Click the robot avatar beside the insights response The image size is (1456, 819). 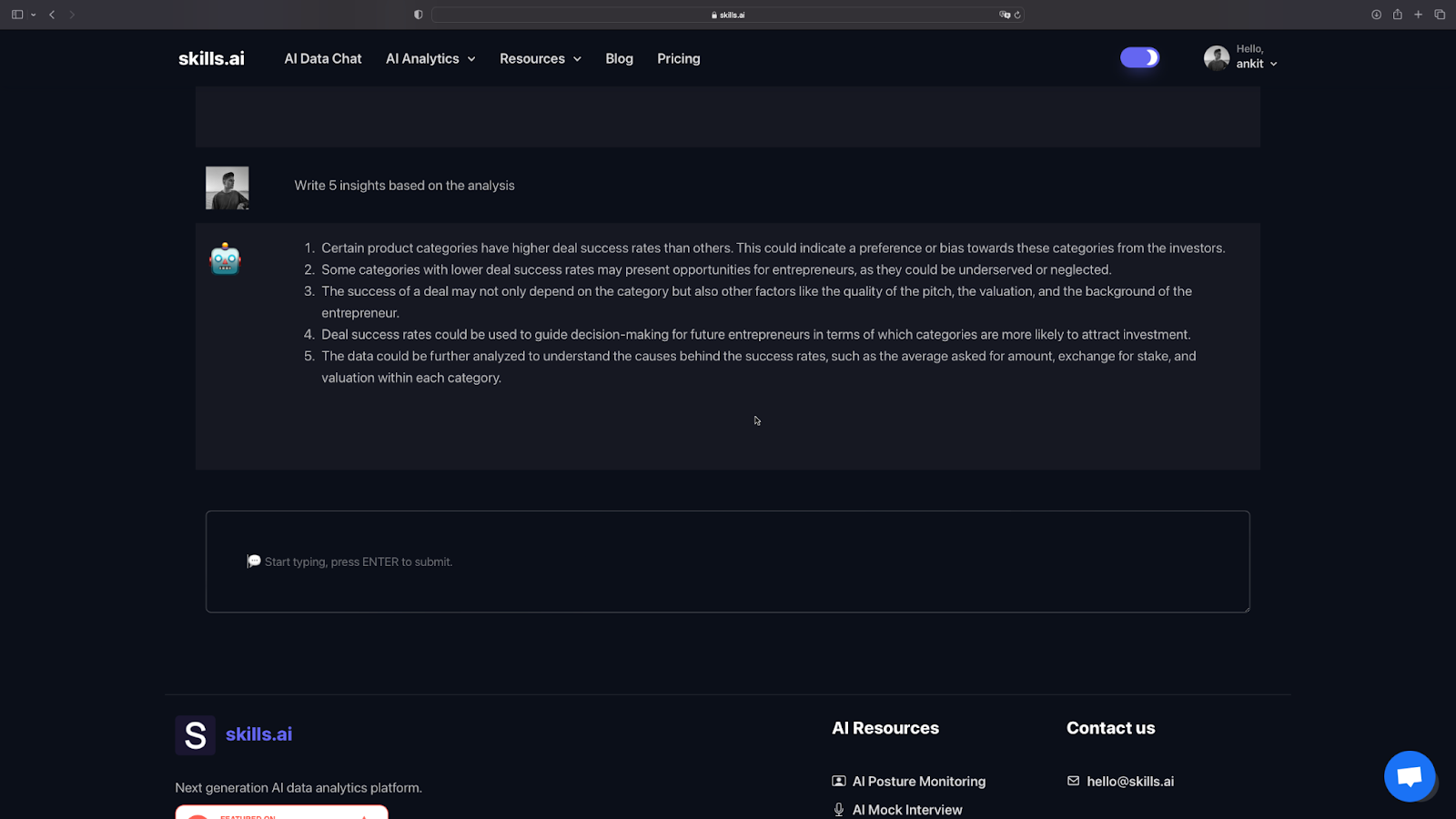[224, 258]
